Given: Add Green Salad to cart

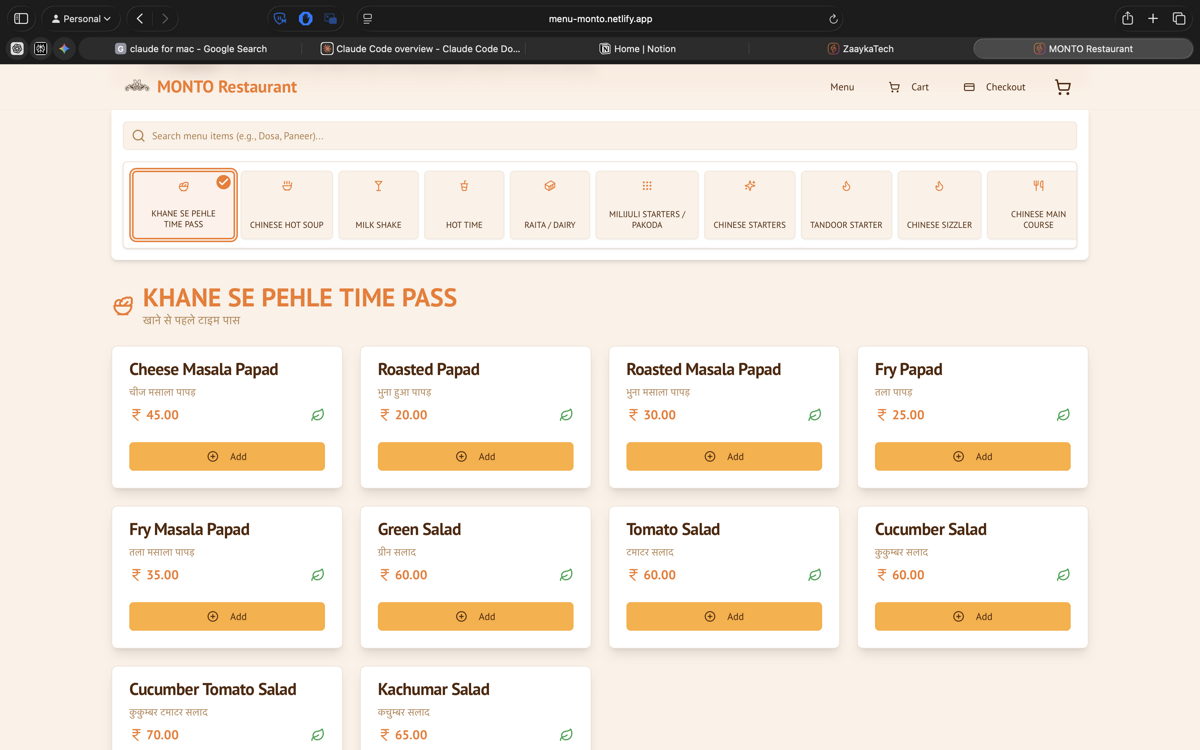Looking at the screenshot, I should [x=475, y=616].
